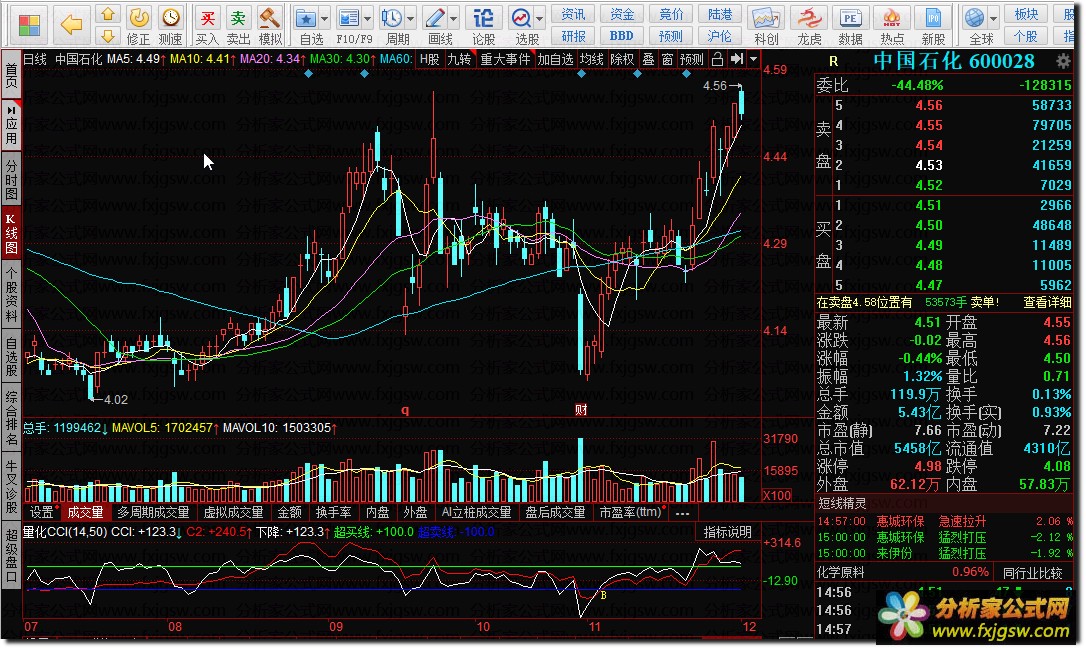The width and height of the screenshot is (1086, 648).
Task: Click the 资讯 news button
Action: coord(573,14)
